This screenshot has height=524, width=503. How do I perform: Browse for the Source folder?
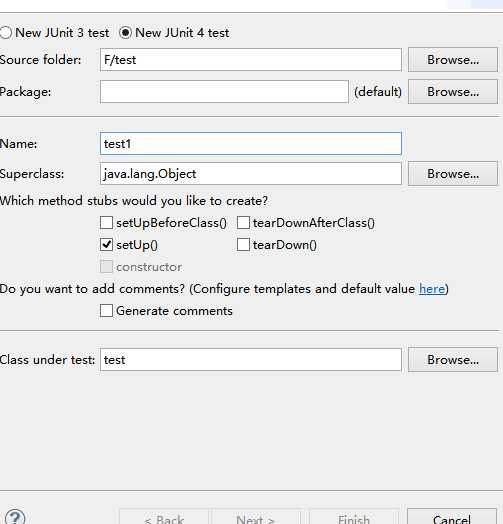point(453,59)
